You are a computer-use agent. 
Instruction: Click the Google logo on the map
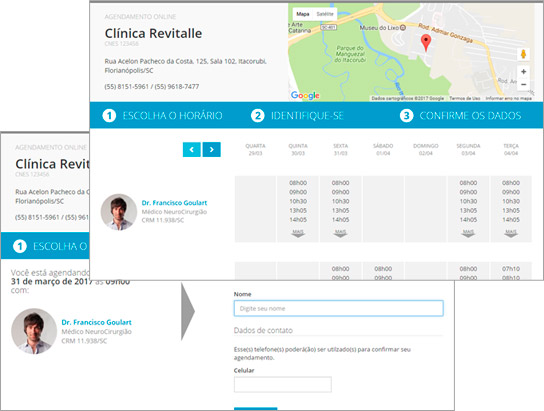coord(305,95)
